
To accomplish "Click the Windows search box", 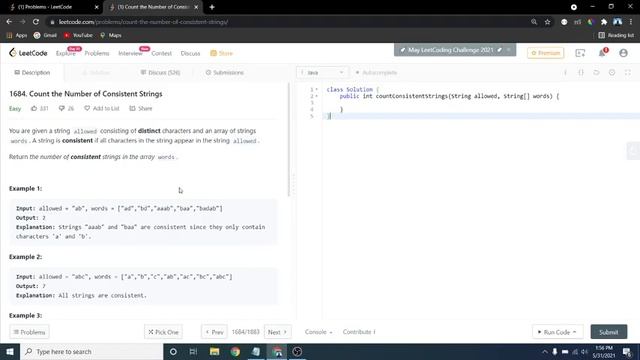I will 91,351.
